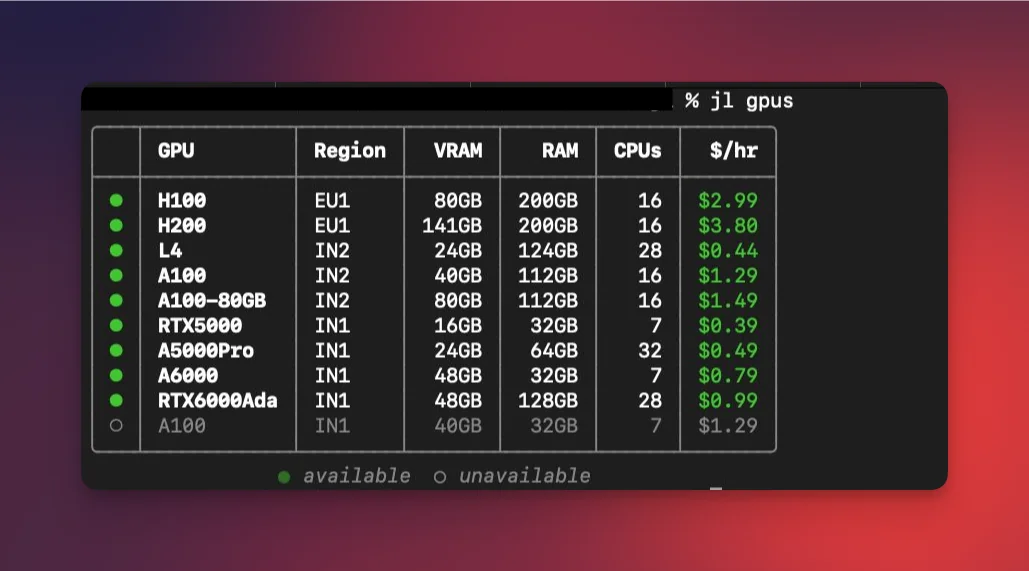Click the CPUs column header
Screen dimensions: 1029x571
(637, 150)
